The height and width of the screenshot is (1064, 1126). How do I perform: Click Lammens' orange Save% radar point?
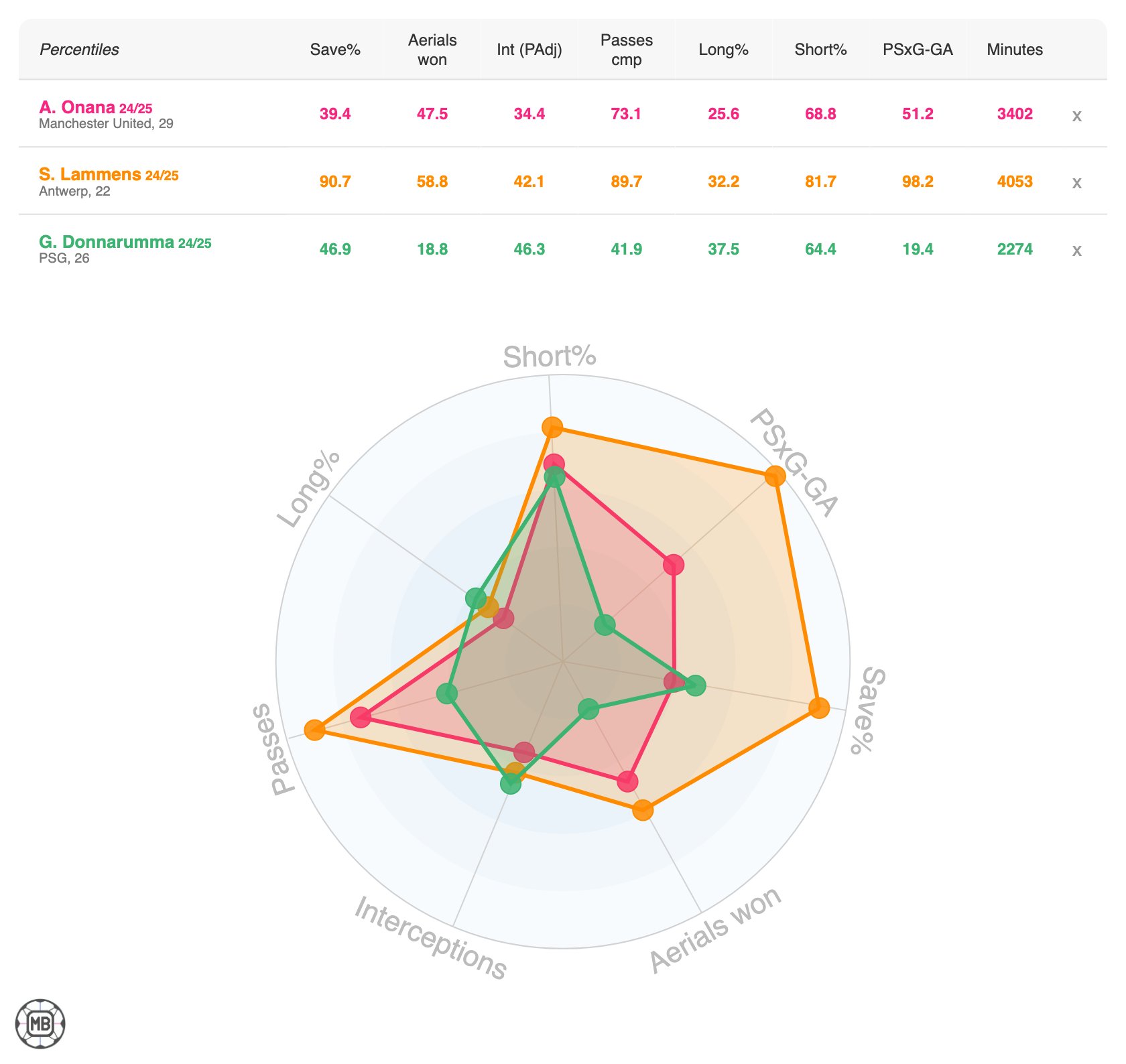(818, 708)
